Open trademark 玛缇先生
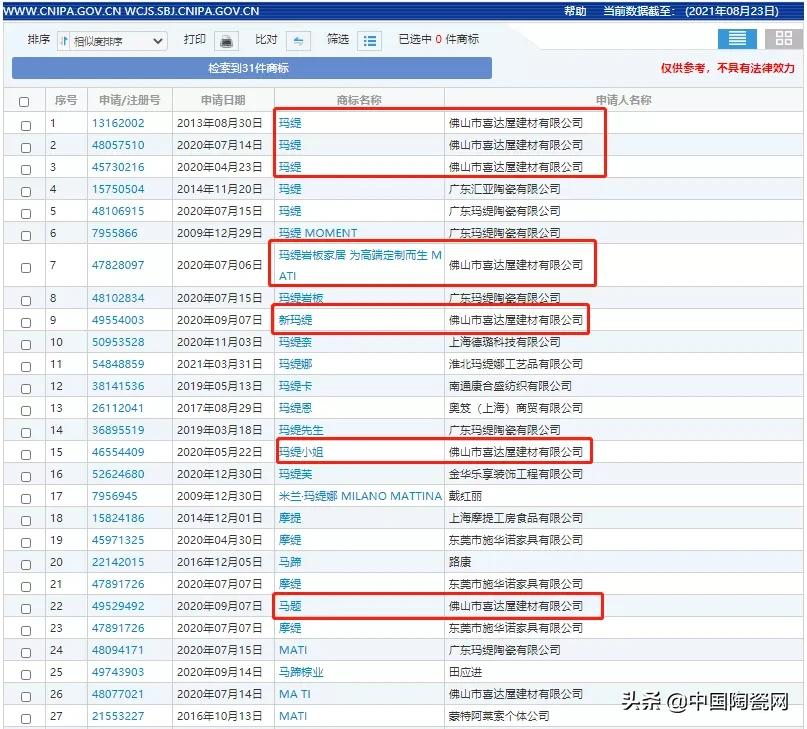 tap(301, 430)
